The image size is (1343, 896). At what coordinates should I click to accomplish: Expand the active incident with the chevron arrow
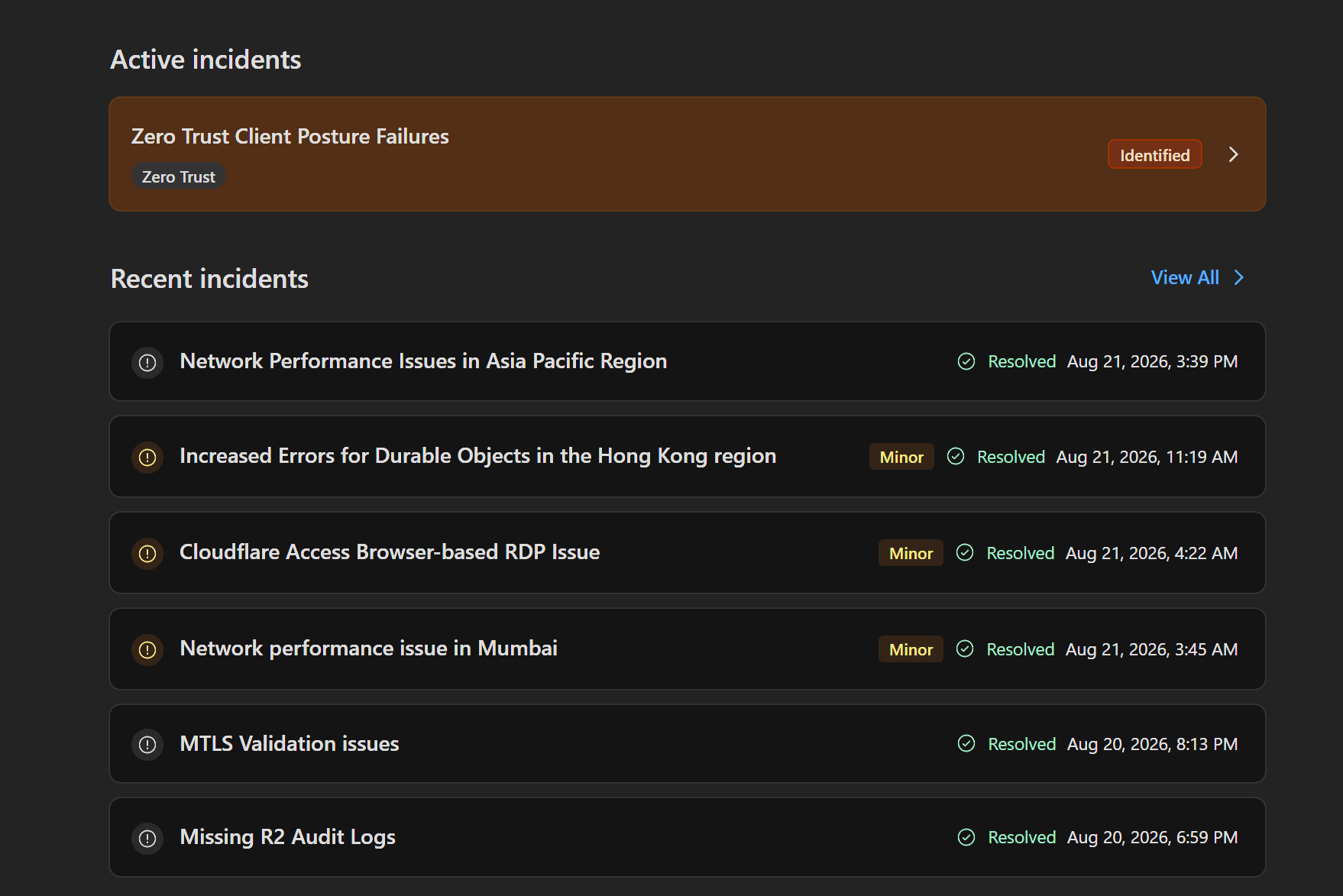pos(1233,154)
